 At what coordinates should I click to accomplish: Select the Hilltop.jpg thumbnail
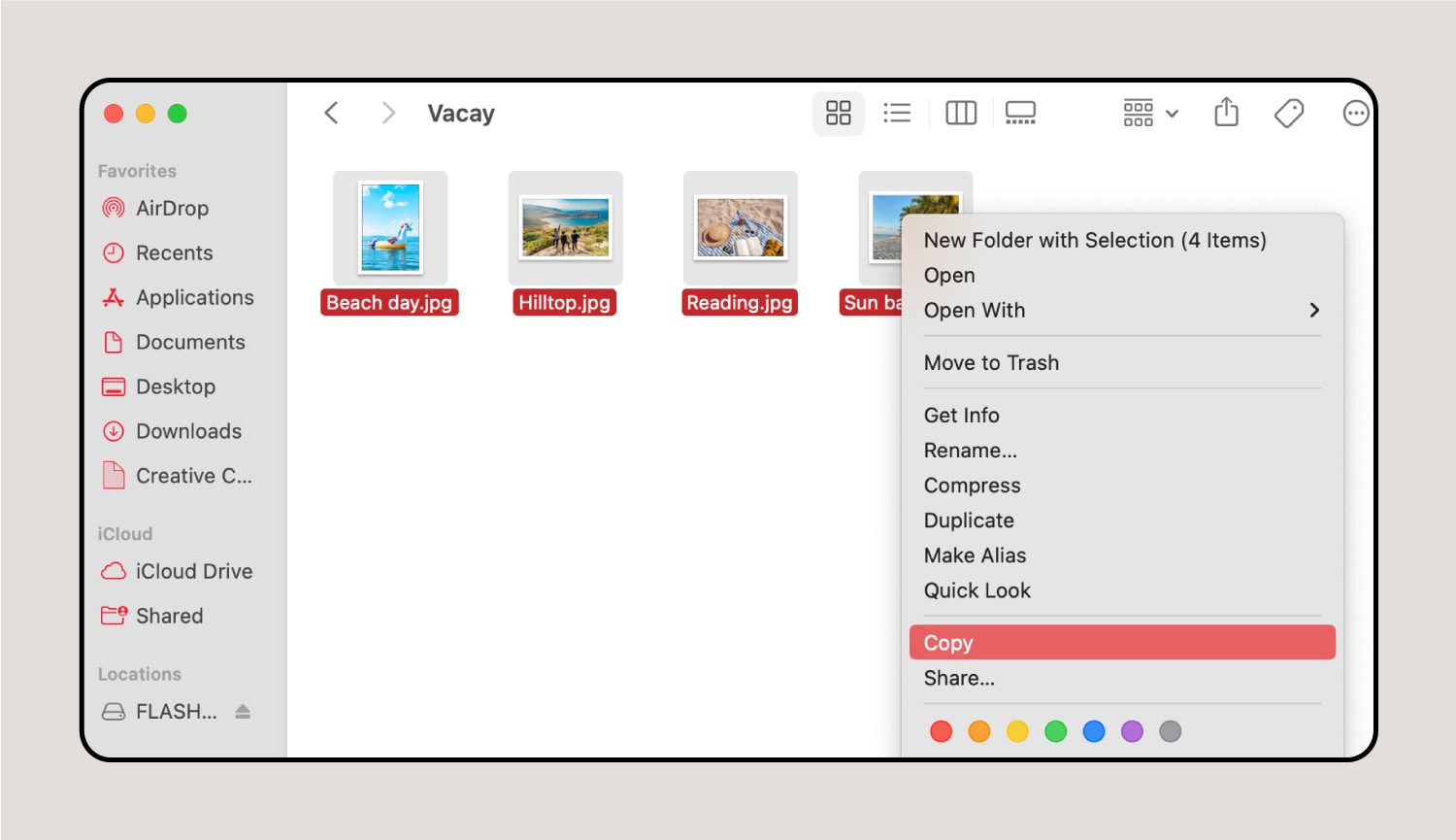pos(566,228)
